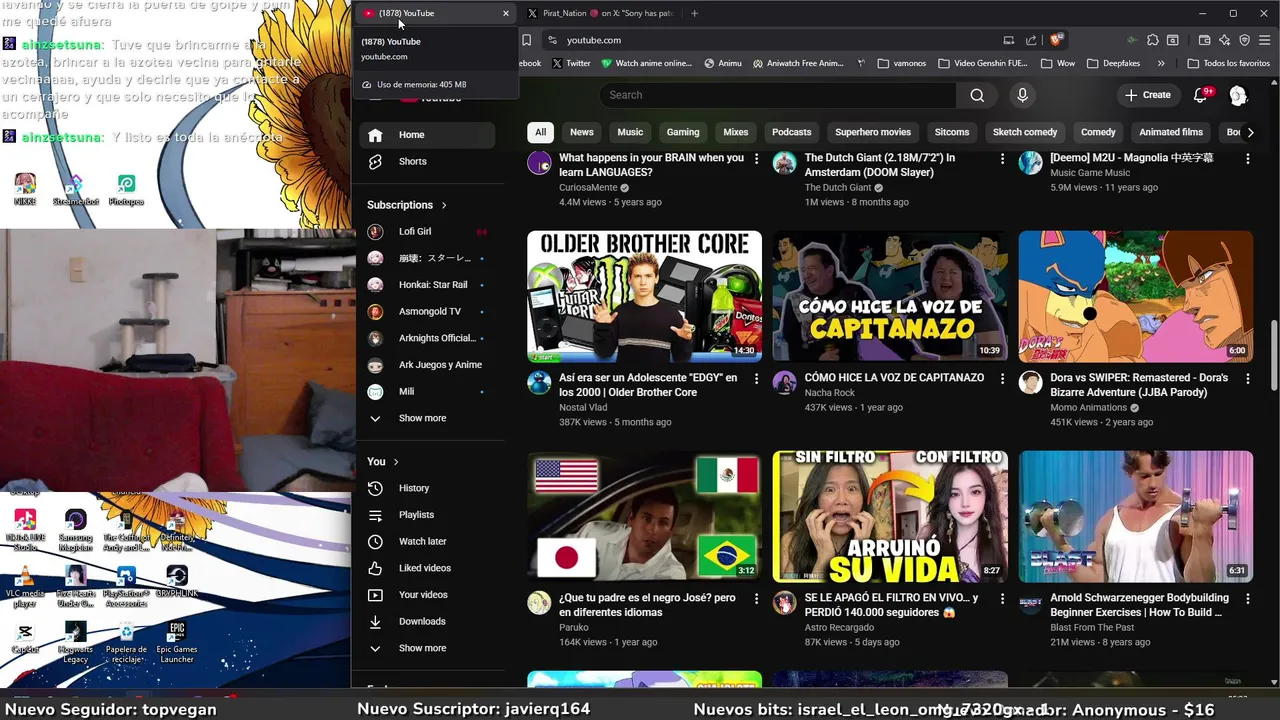
Task: Click the Brave Shields lion icon
Action: [1056, 40]
